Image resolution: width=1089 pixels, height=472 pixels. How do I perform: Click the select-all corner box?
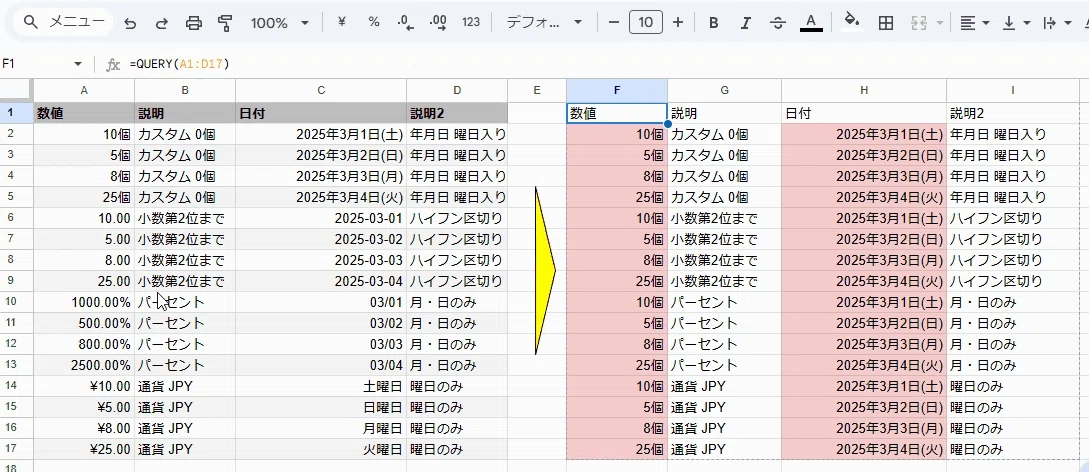click(x=16, y=90)
